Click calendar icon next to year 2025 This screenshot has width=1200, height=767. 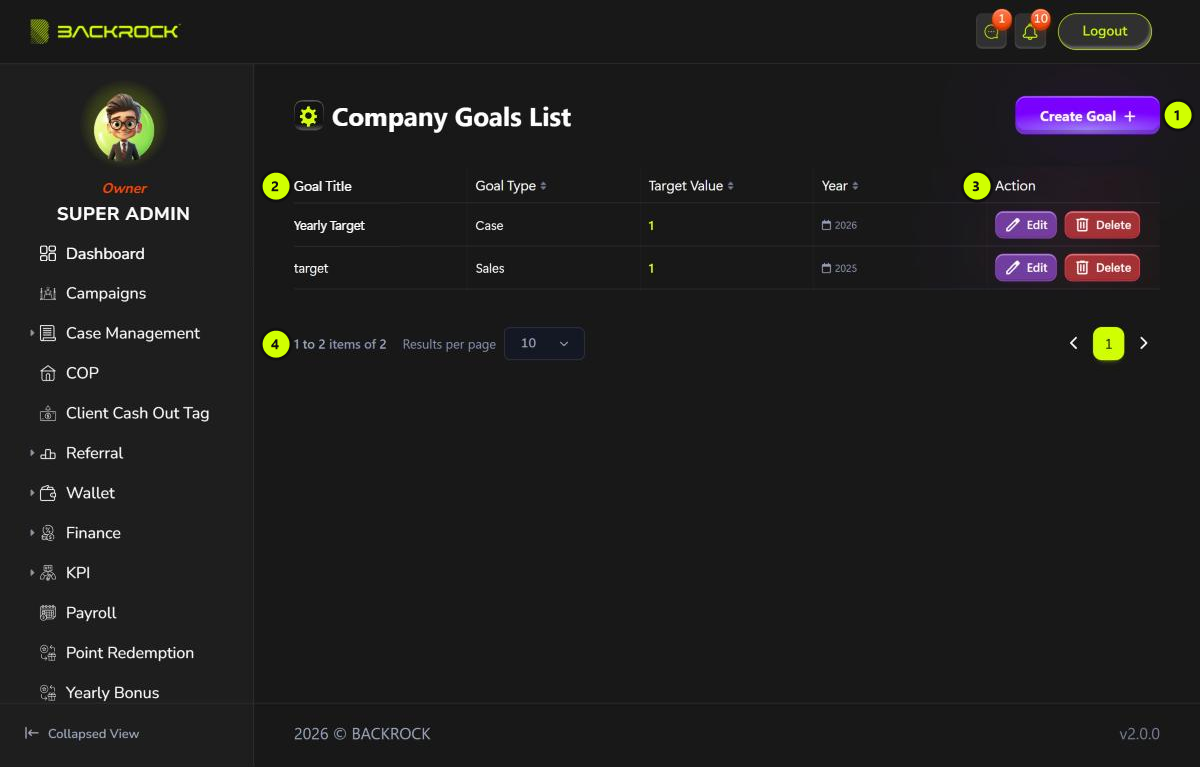pos(826,269)
